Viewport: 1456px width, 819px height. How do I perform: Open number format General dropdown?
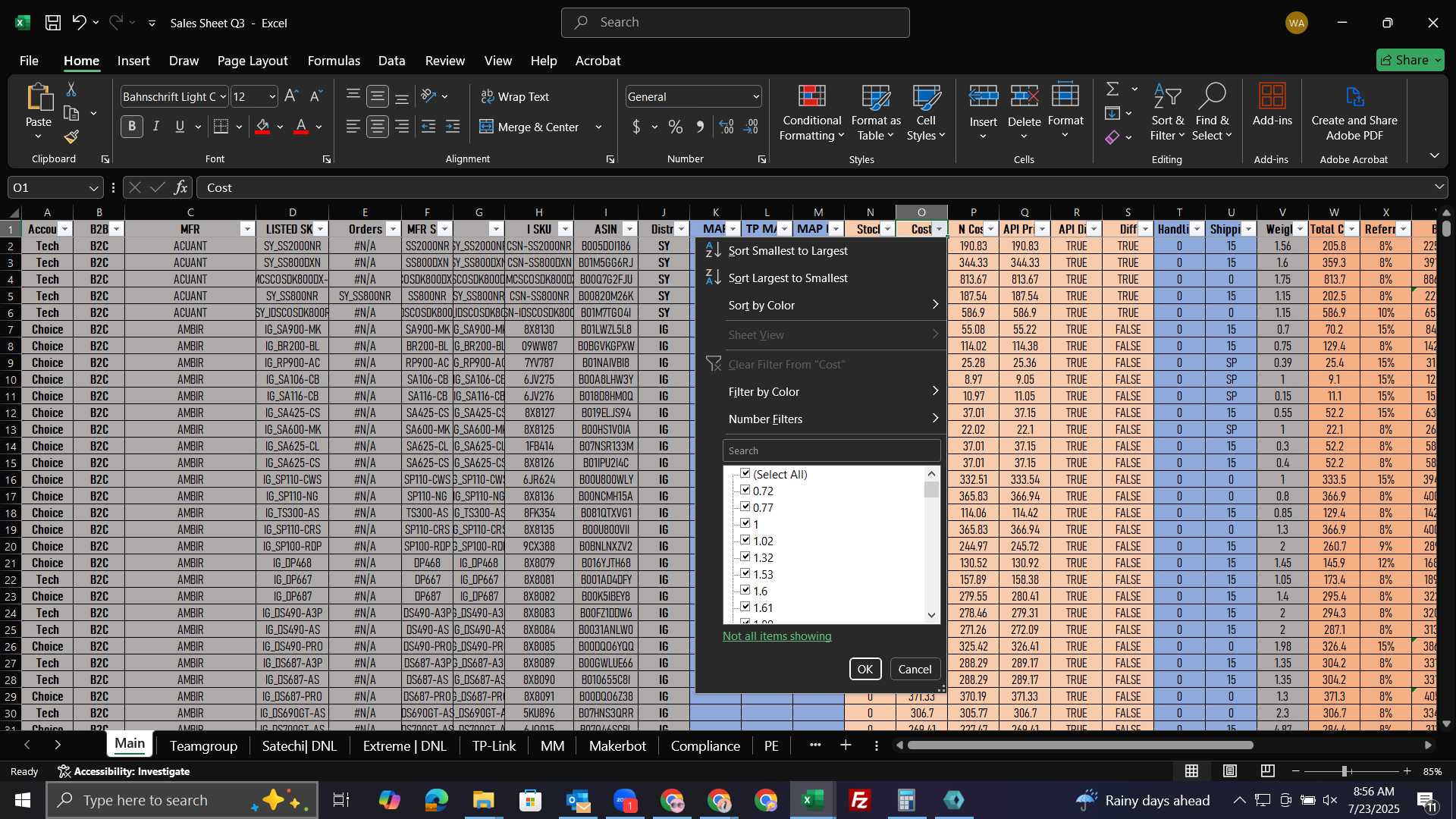(755, 96)
